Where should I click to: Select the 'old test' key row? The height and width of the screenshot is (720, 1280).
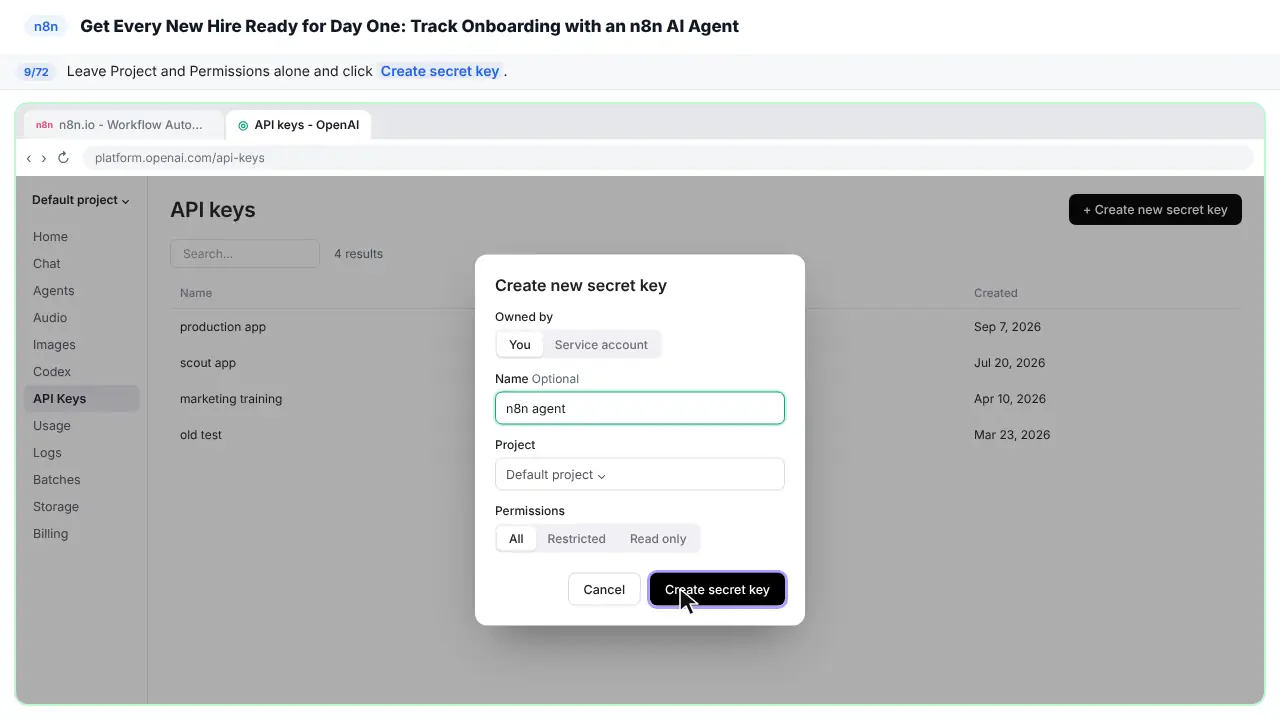pyautogui.click(x=705, y=435)
